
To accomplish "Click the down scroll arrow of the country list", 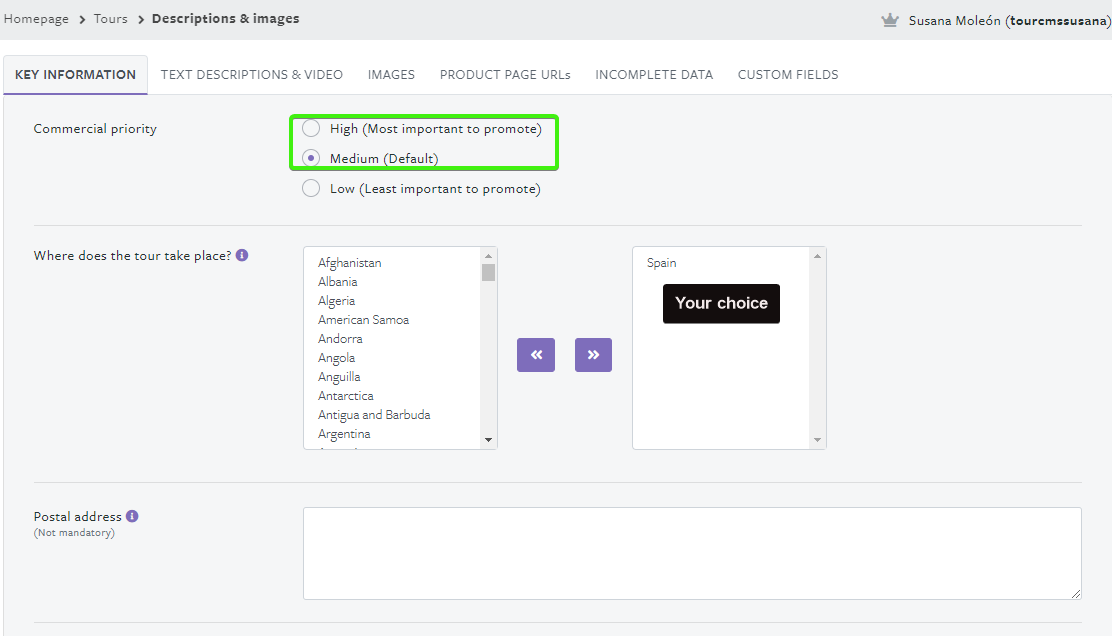I will (488, 438).
